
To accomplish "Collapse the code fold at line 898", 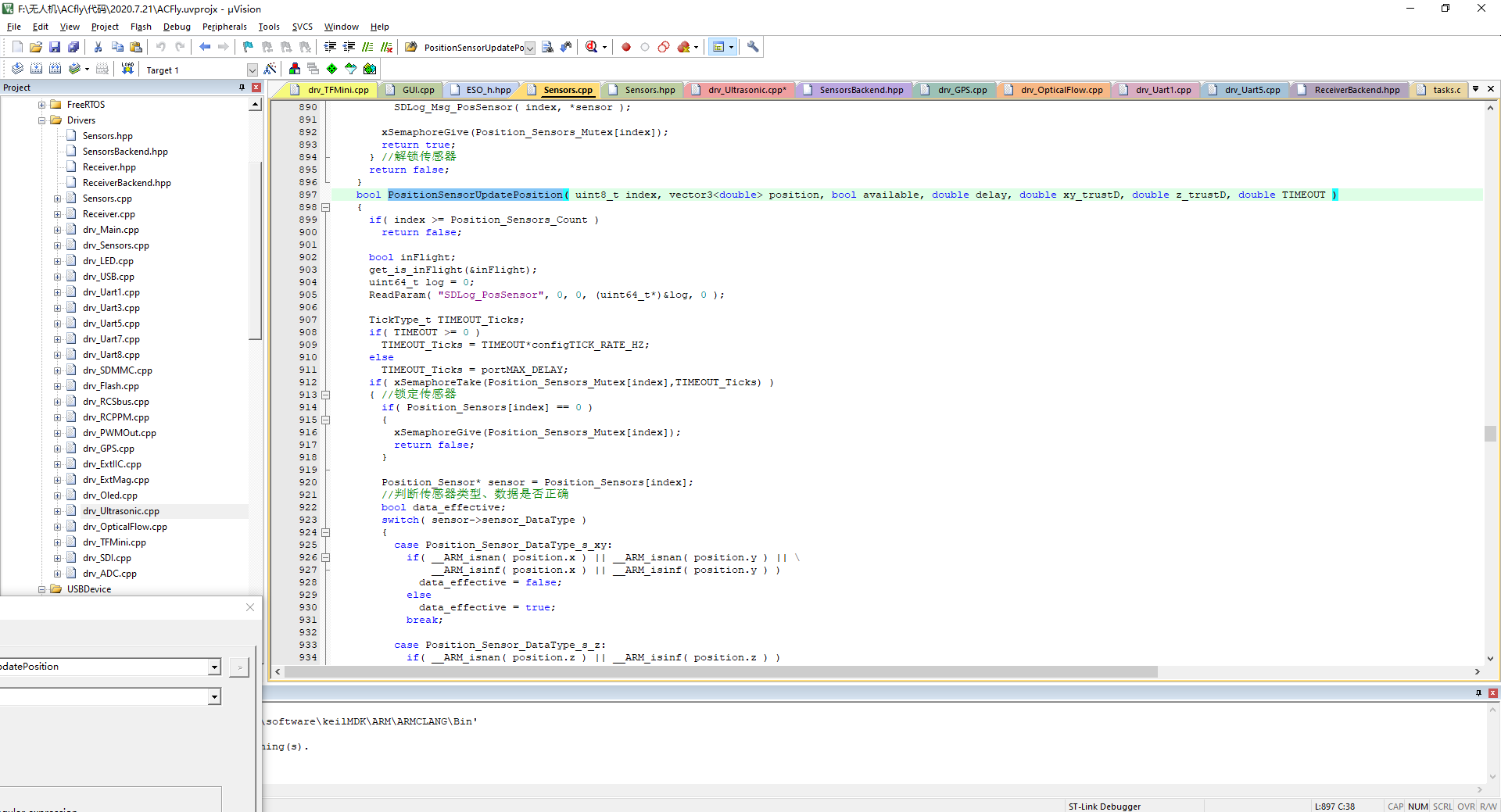I will [x=326, y=208].
